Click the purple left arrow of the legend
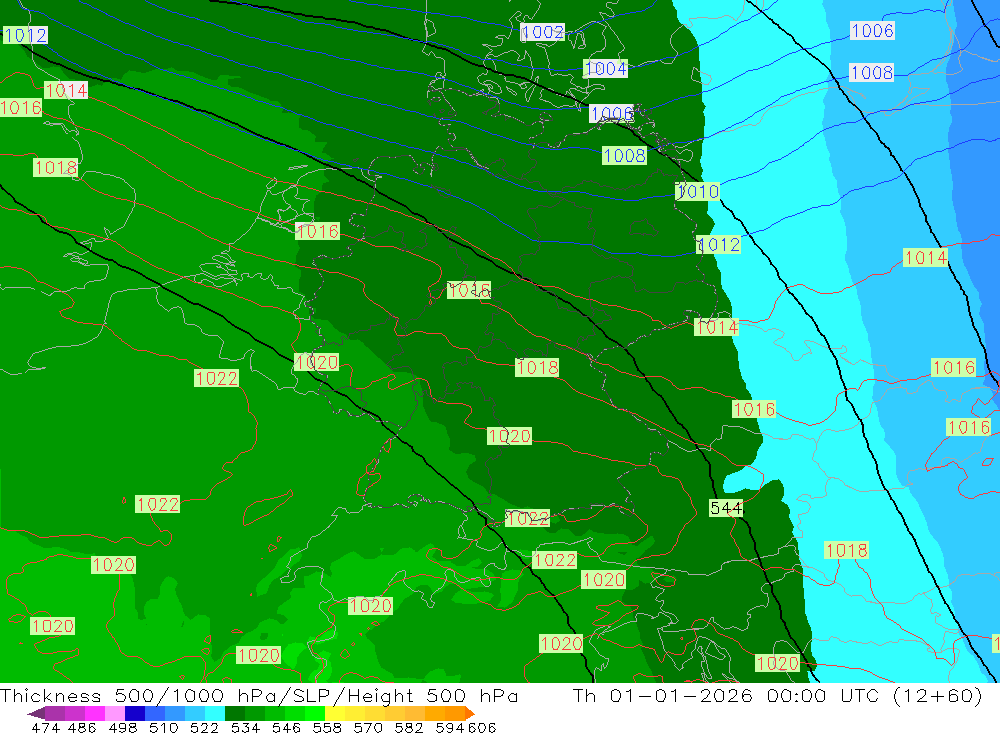1000x733 pixels. coord(35,714)
